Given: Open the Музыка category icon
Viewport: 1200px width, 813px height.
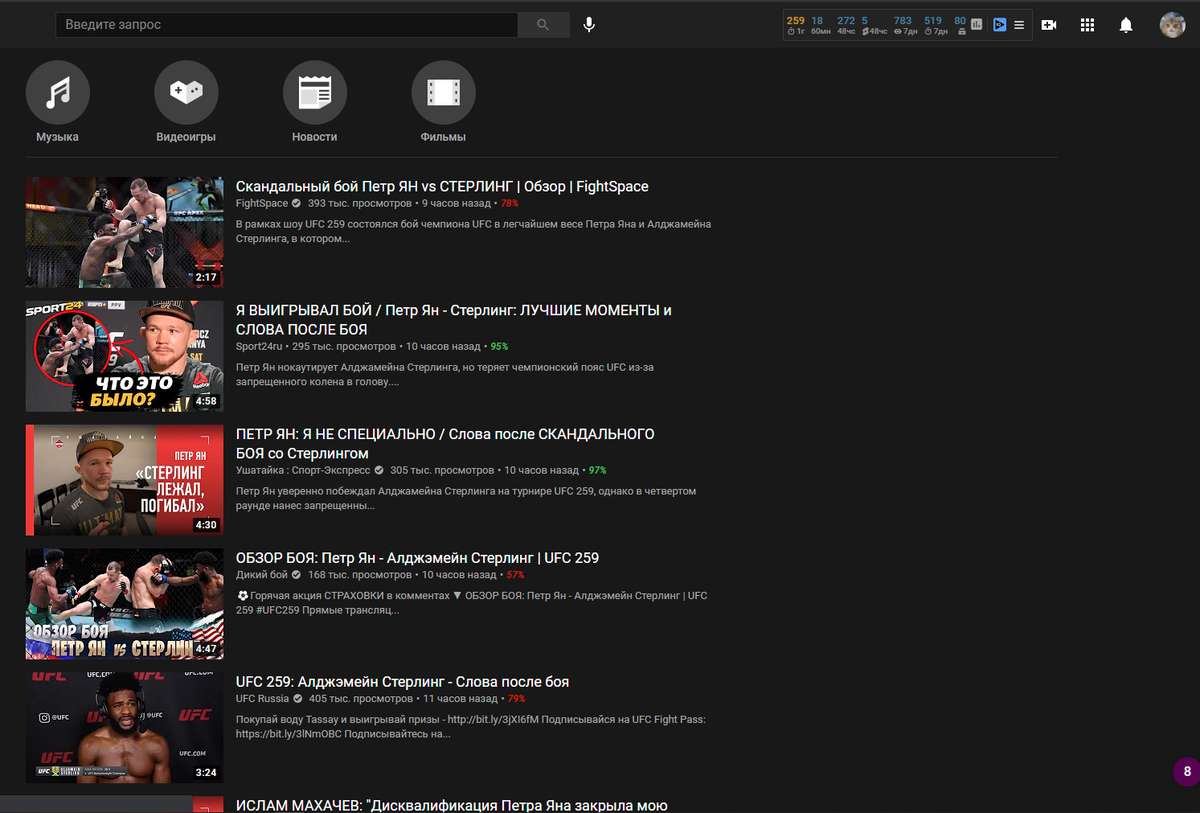Looking at the screenshot, I should point(57,92).
